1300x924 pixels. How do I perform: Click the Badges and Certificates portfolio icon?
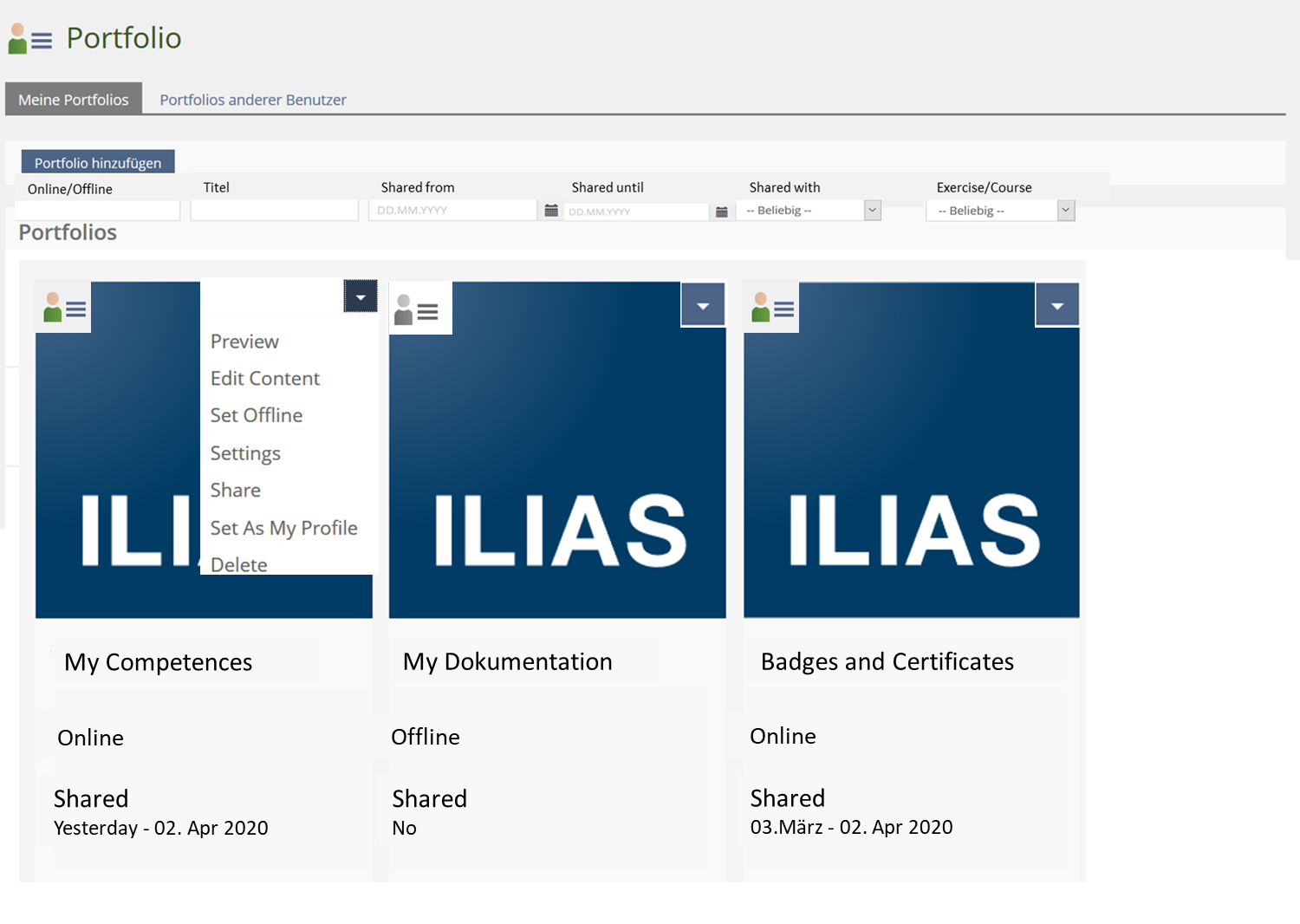point(772,308)
